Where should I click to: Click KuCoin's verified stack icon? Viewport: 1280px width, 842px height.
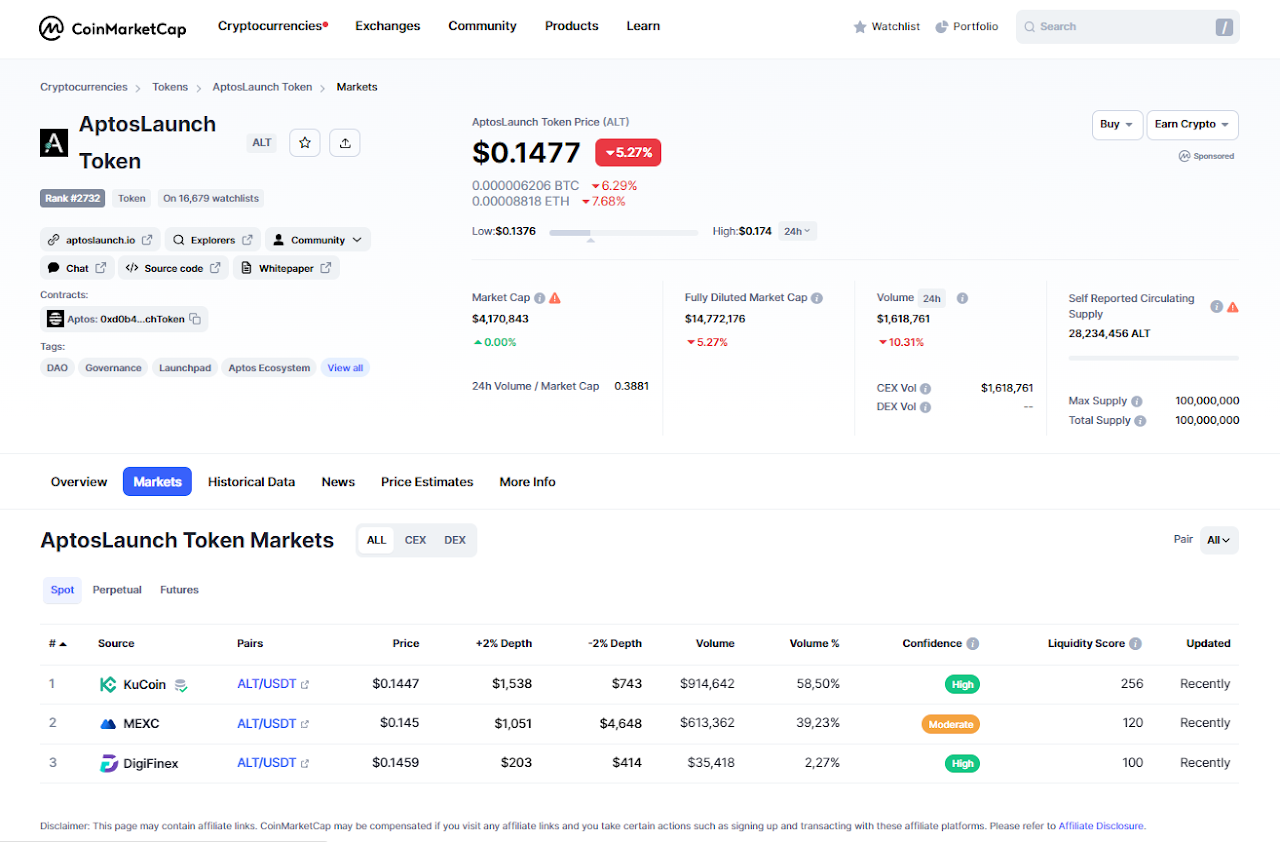180,685
